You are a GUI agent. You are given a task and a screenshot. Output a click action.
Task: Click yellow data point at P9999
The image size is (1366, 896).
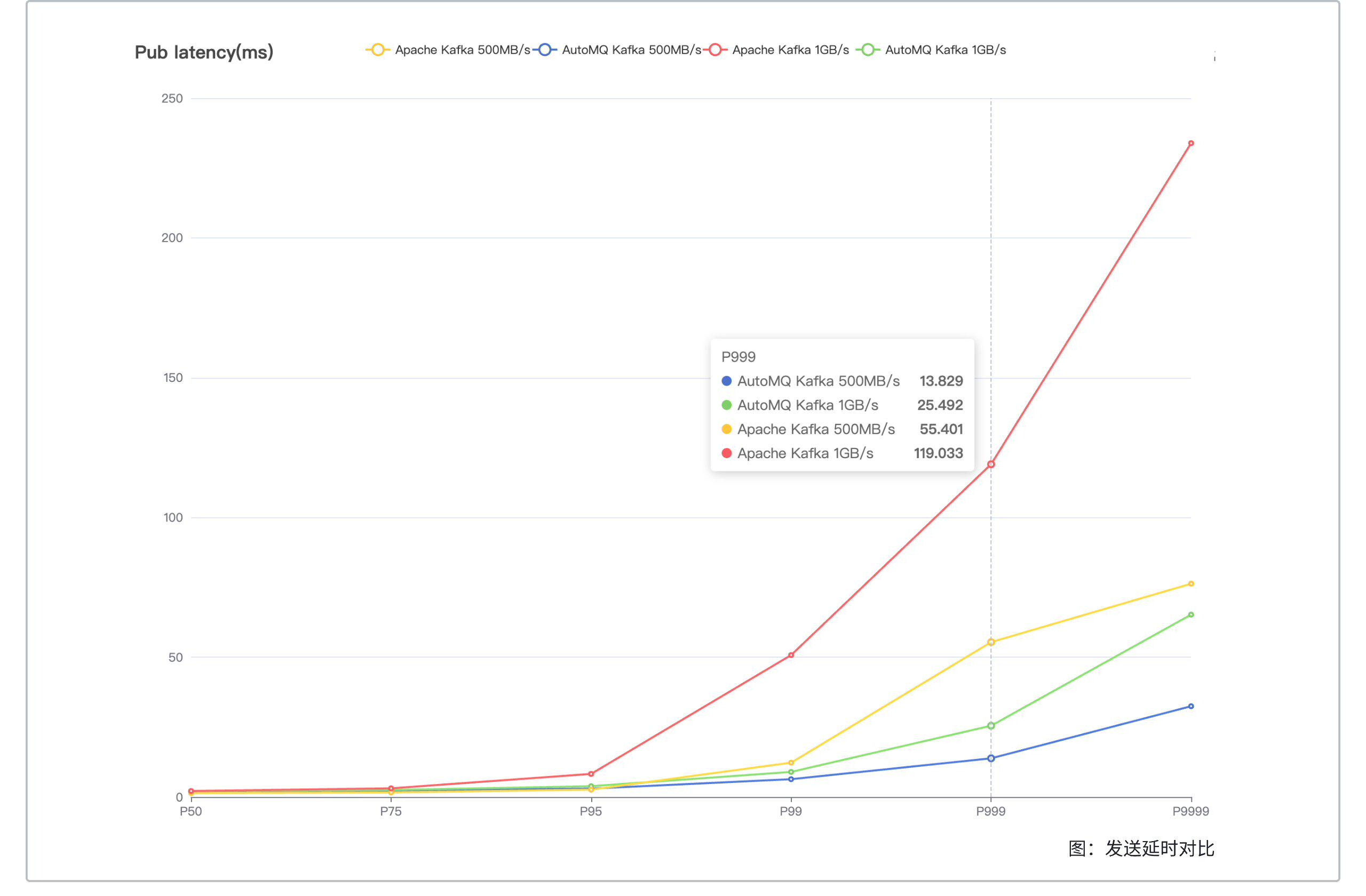coord(1191,584)
